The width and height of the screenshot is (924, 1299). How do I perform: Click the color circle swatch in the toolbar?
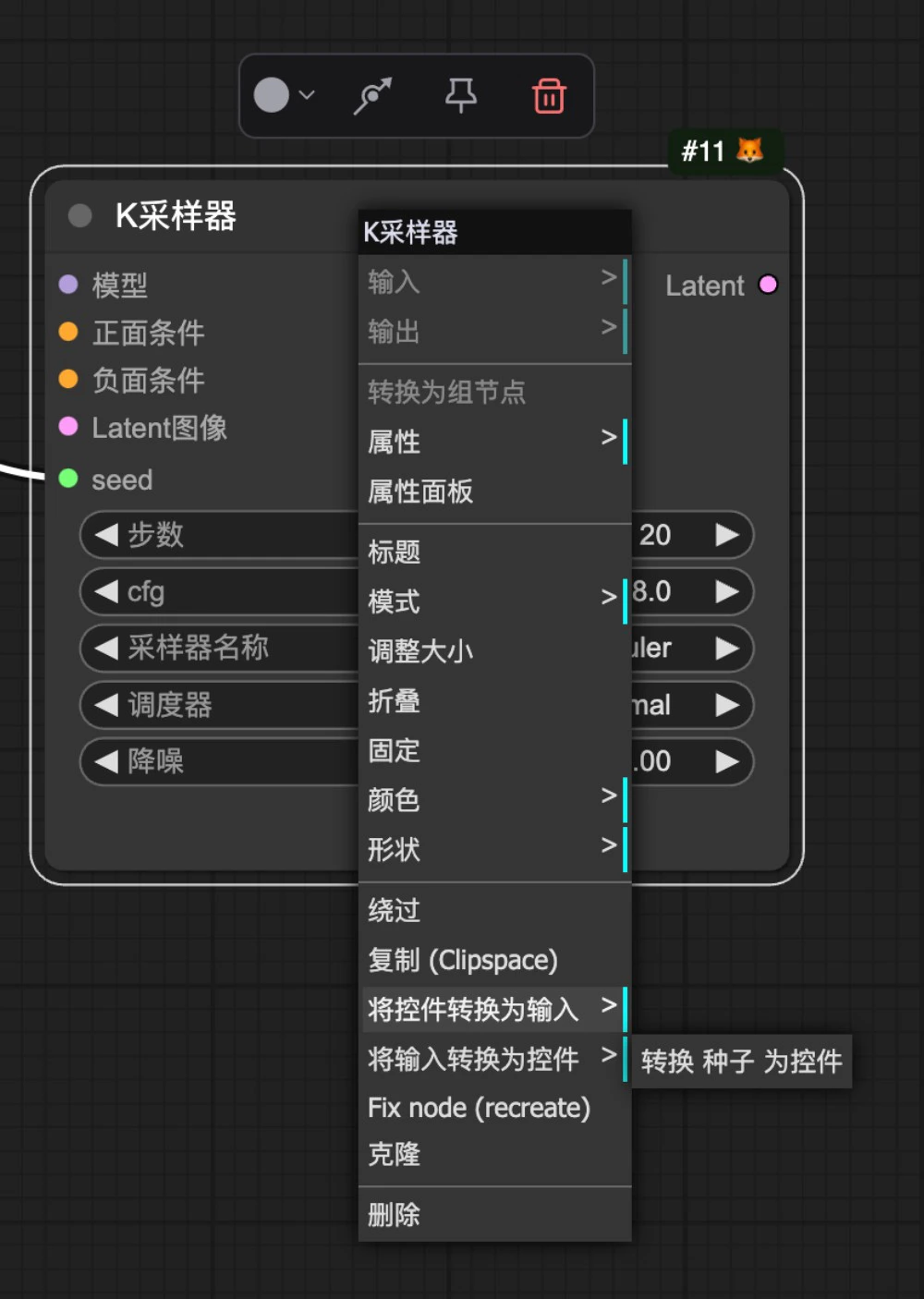(x=270, y=95)
